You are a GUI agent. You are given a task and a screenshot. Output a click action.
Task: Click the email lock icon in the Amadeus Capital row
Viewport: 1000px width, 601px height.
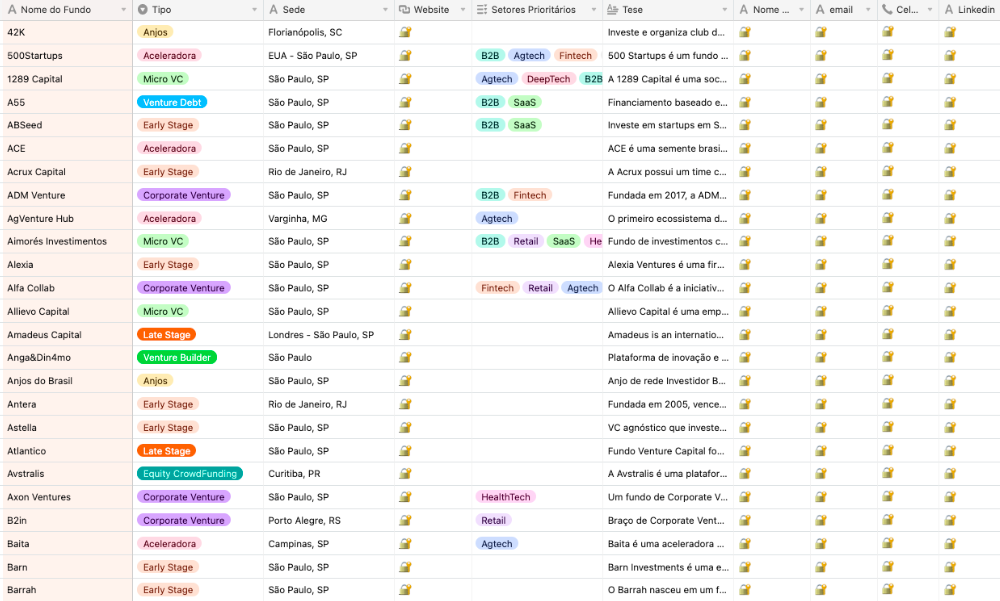coord(821,334)
